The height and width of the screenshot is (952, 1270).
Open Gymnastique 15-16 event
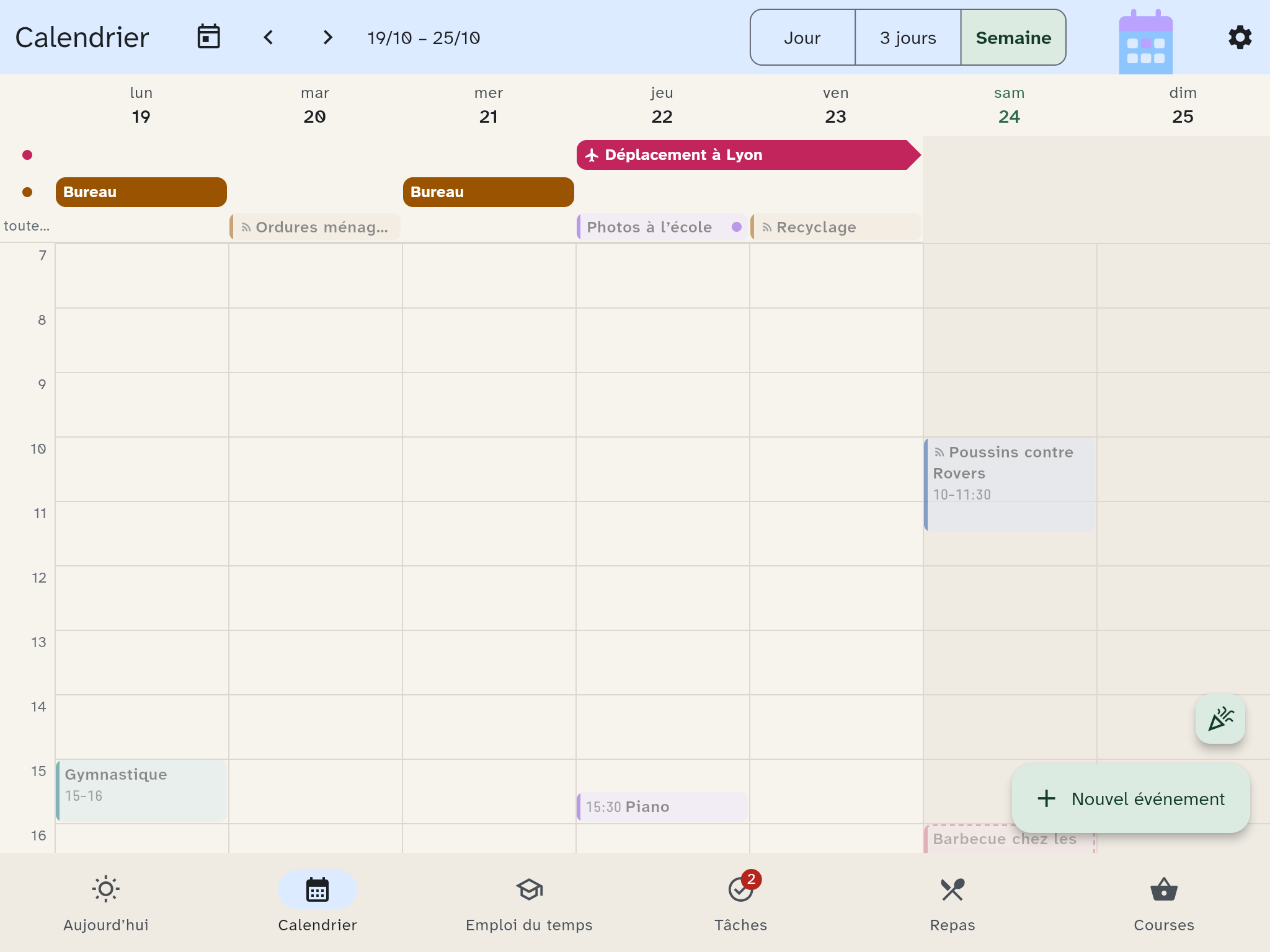(x=141, y=791)
